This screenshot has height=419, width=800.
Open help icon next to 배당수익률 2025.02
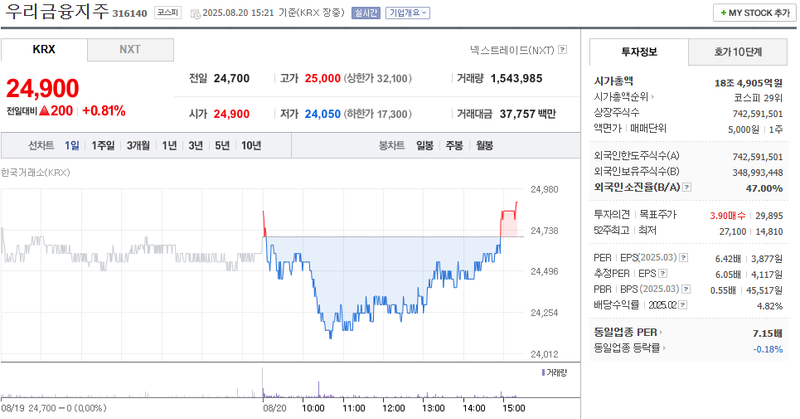click(683, 305)
